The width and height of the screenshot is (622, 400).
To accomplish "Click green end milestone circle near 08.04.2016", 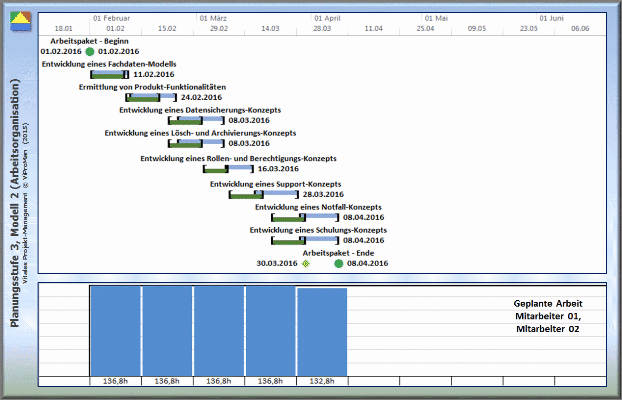I will [338, 264].
